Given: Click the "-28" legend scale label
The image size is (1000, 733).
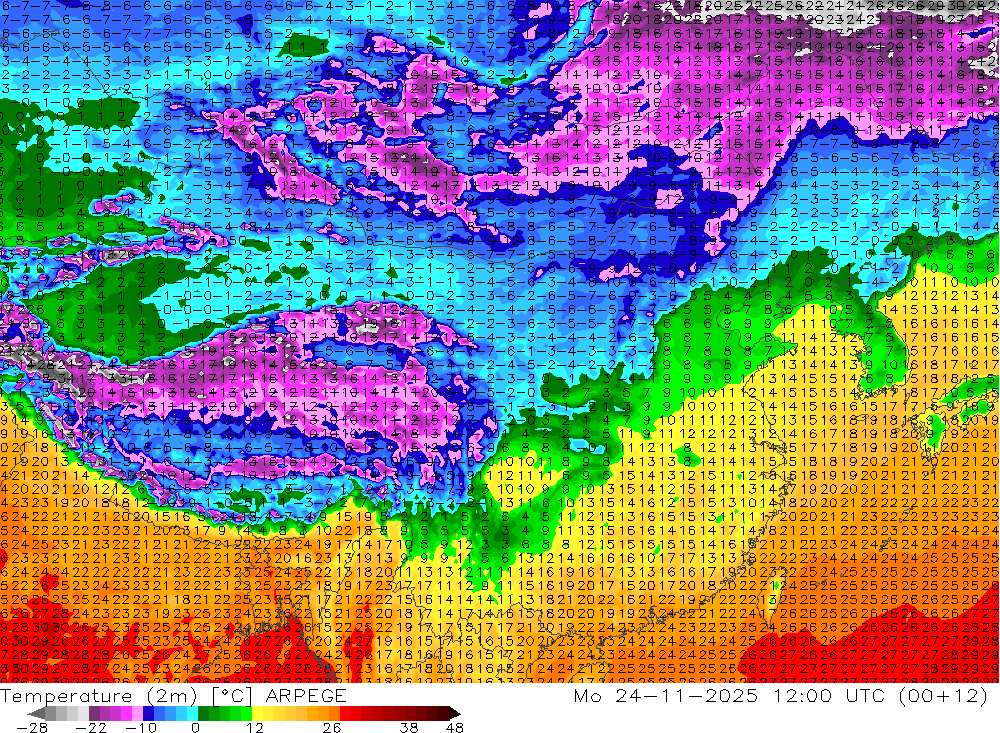Looking at the screenshot, I should (32, 727).
